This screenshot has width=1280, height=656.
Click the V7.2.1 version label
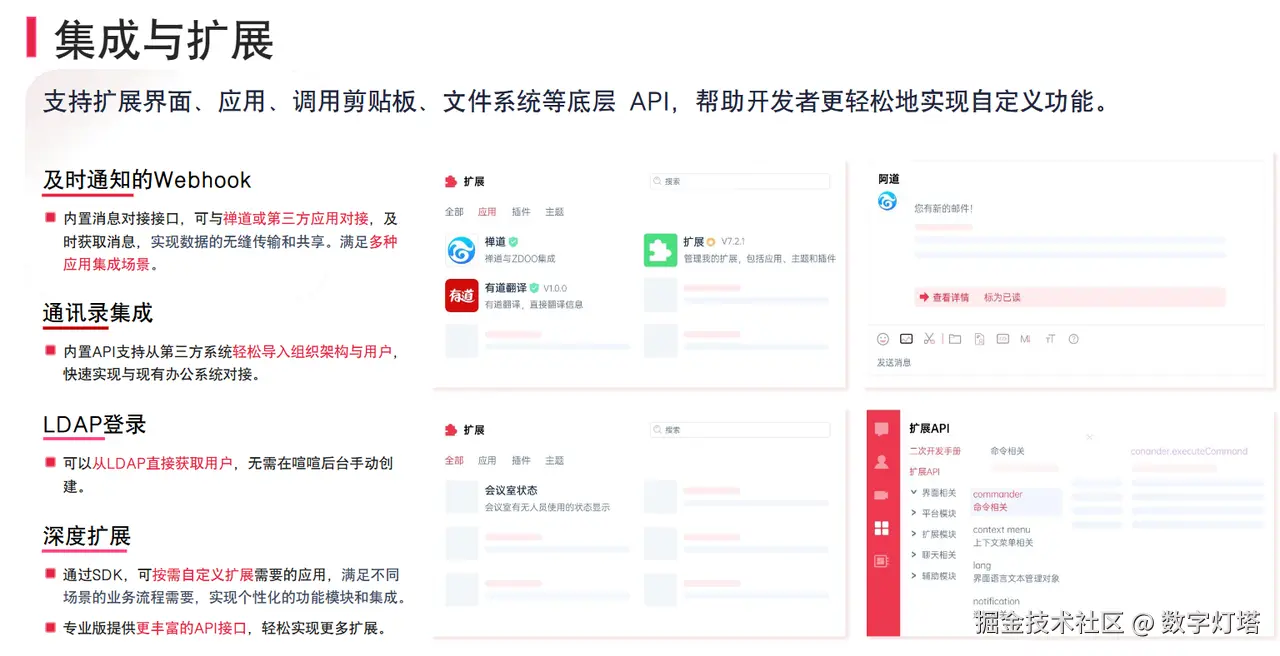(x=733, y=242)
